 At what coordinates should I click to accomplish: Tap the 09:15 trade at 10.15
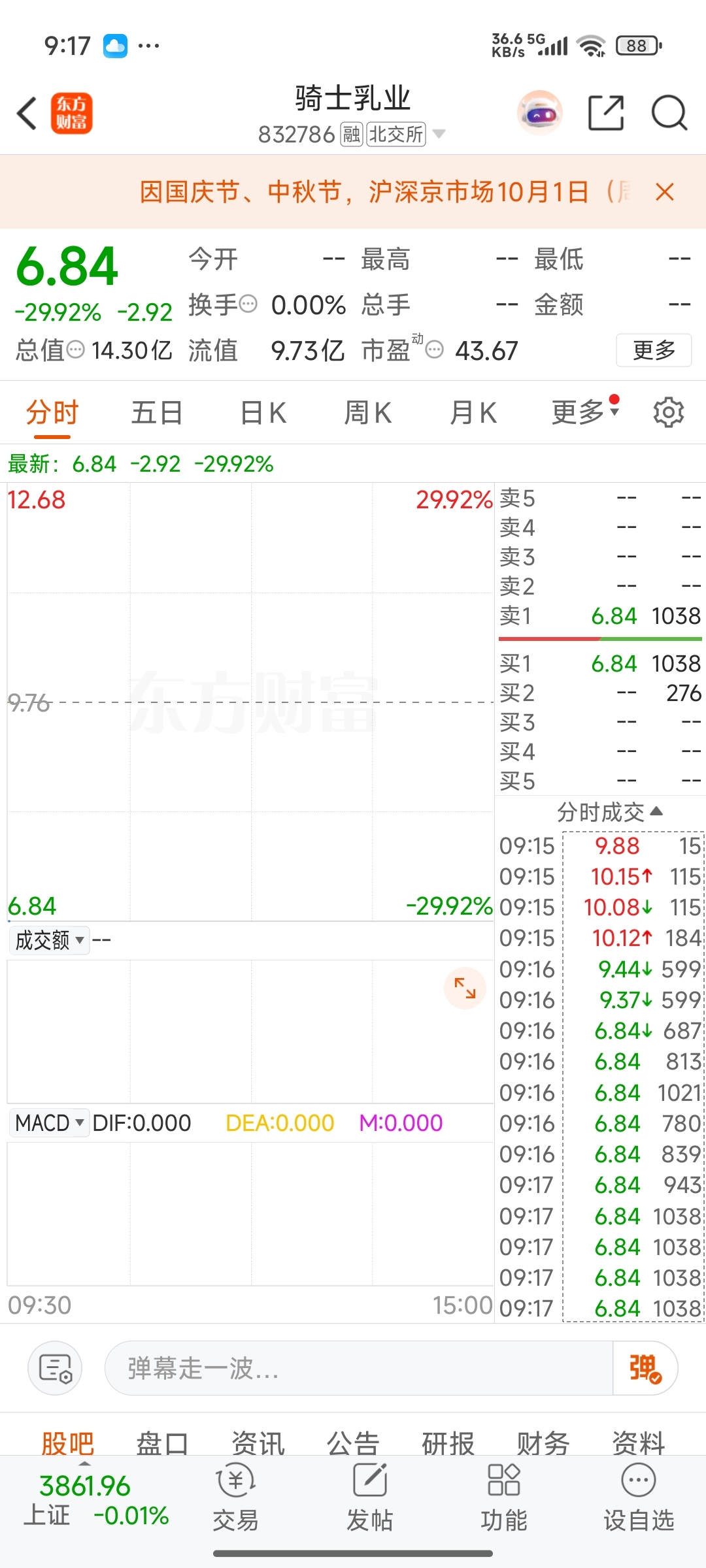(x=600, y=877)
